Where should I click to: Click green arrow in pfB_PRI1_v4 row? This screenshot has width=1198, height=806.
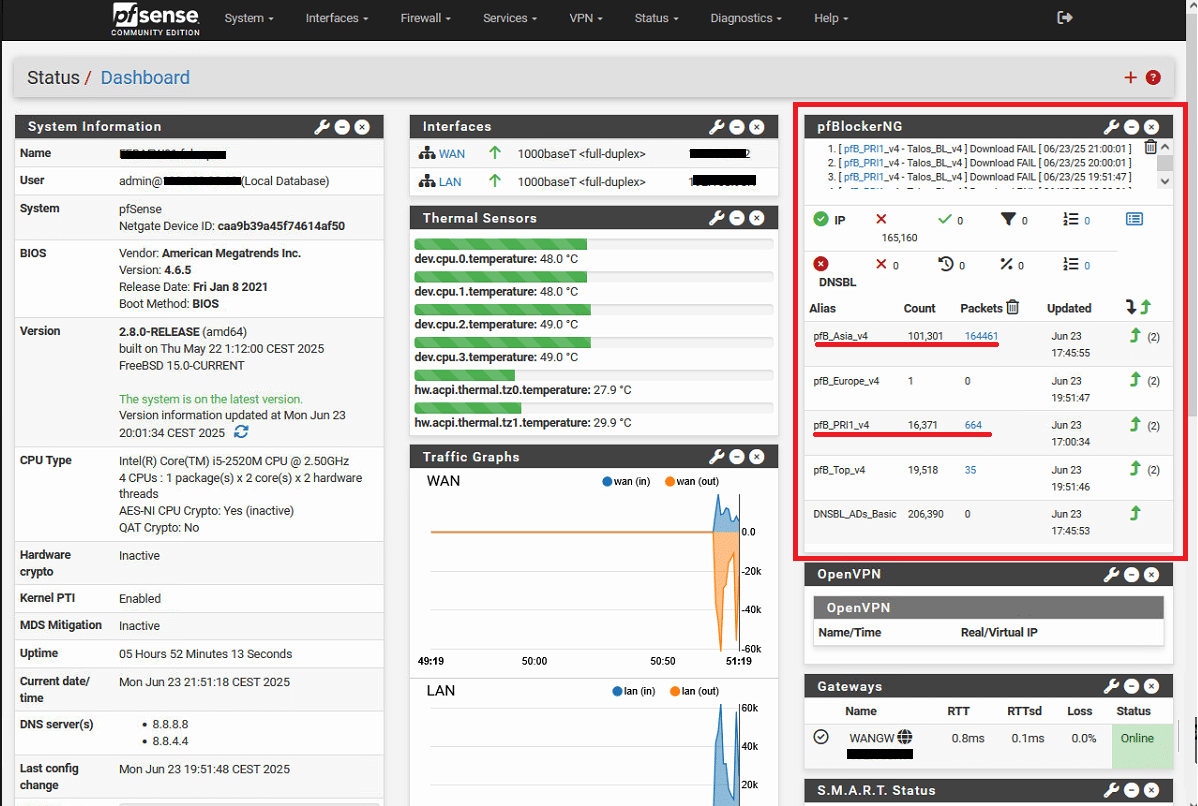tap(1135, 424)
